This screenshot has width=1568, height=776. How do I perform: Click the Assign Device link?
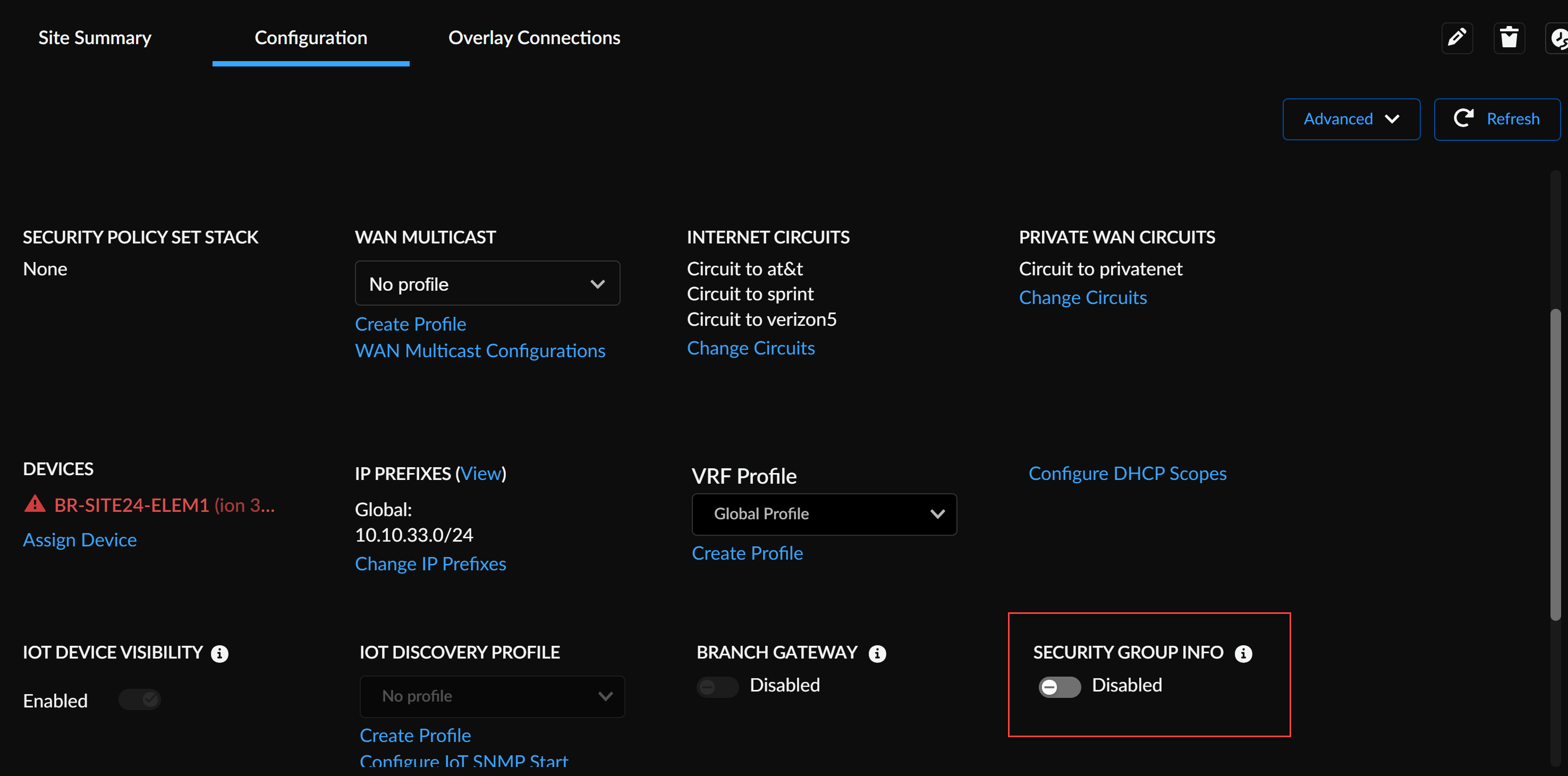(x=80, y=539)
